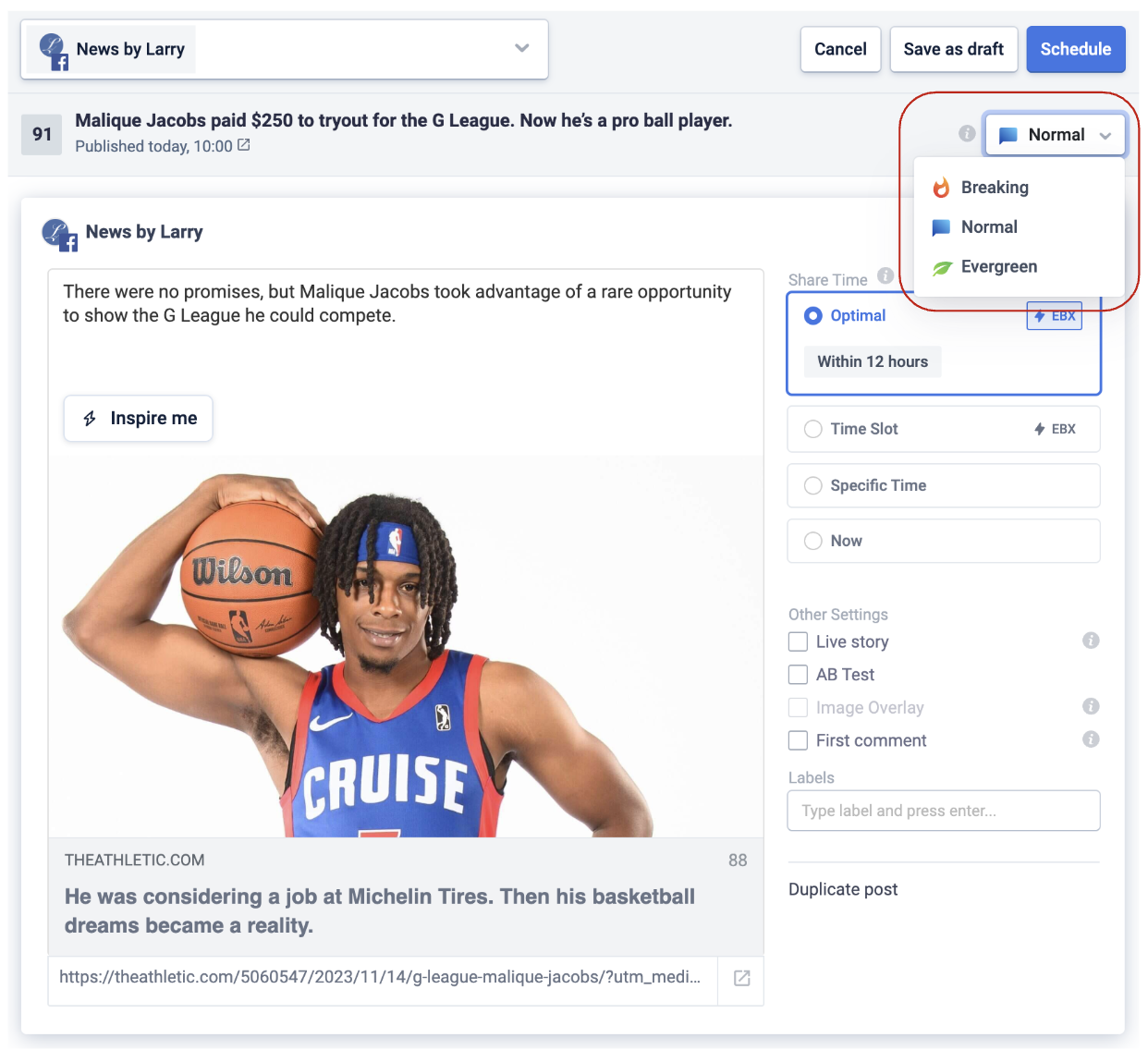This screenshot has width=1148, height=1050.
Task: Click external link icon next to published time
Action: point(244,145)
